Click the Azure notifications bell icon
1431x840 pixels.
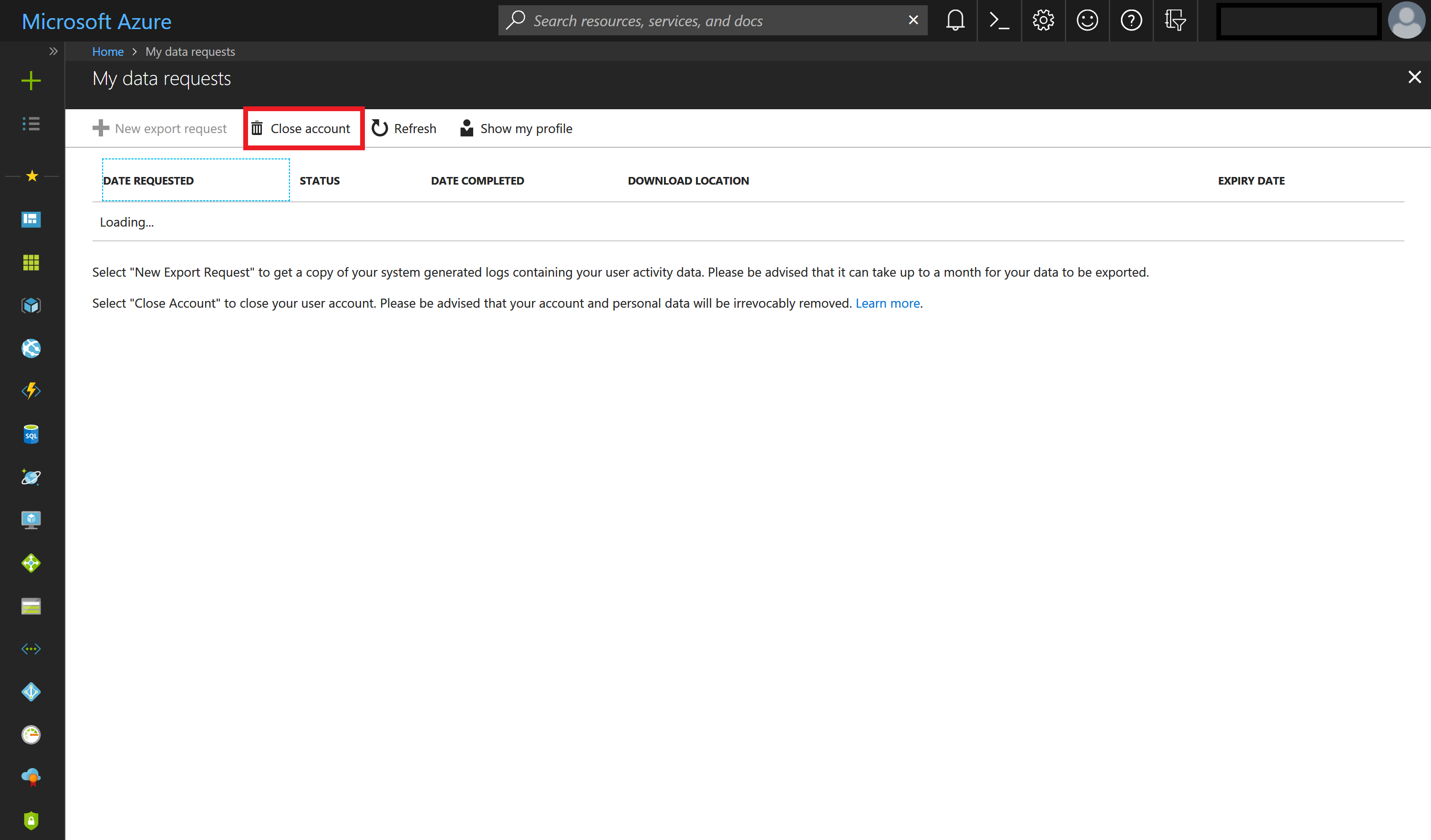click(x=956, y=20)
